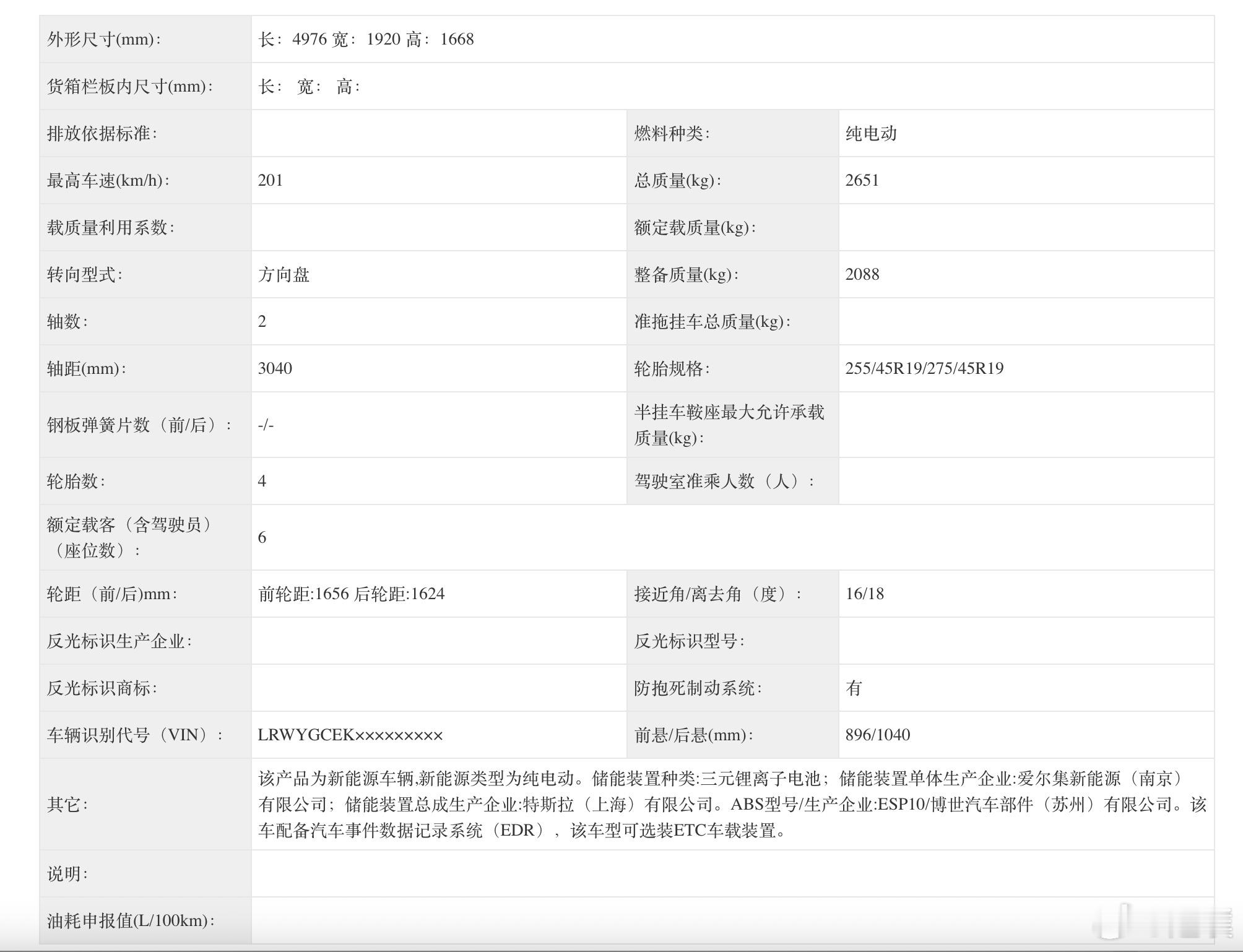
Task: Click the 车辆识别代号(VIN) label
Action: coord(135,735)
